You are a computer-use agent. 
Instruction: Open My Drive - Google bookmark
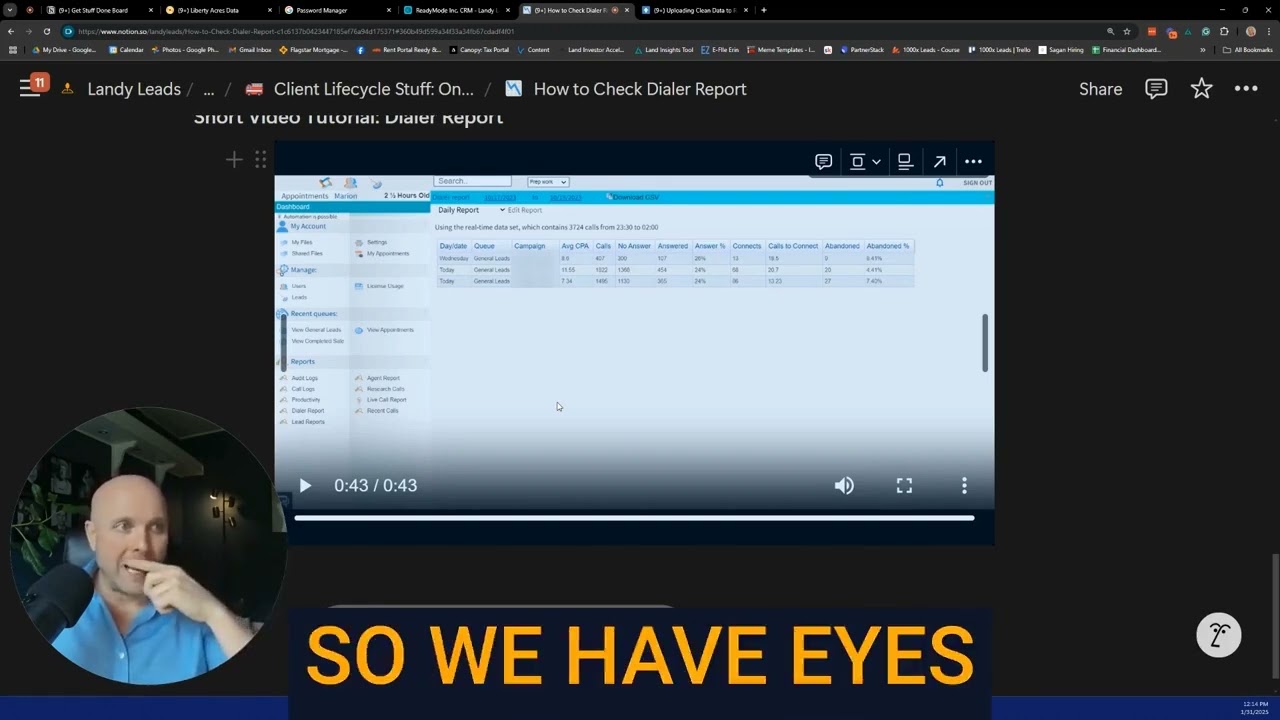coord(63,49)
